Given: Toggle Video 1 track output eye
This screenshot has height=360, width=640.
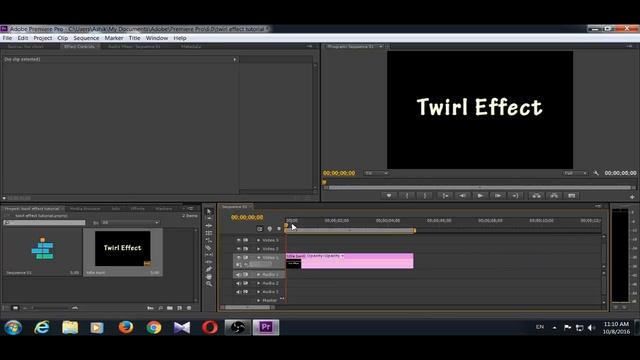Looking at the screenshot, I should coord(239,258).
